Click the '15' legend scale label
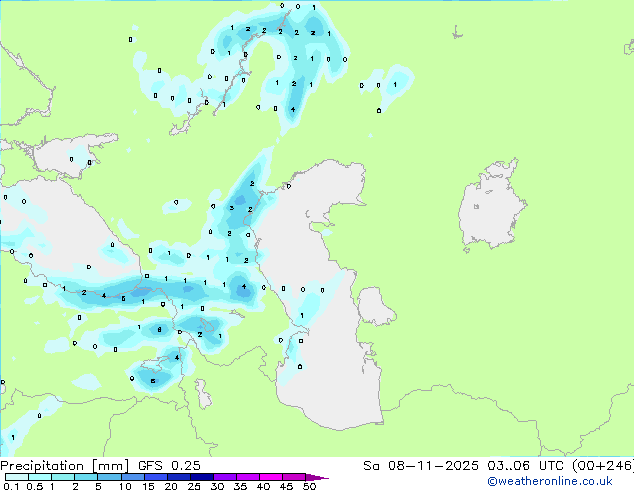 148,486
